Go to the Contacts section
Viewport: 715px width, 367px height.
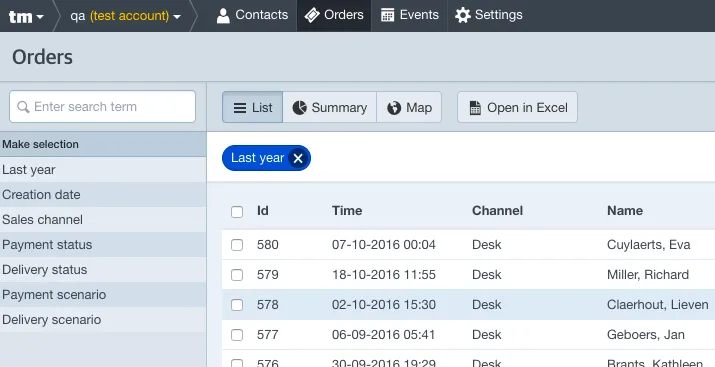253,16
